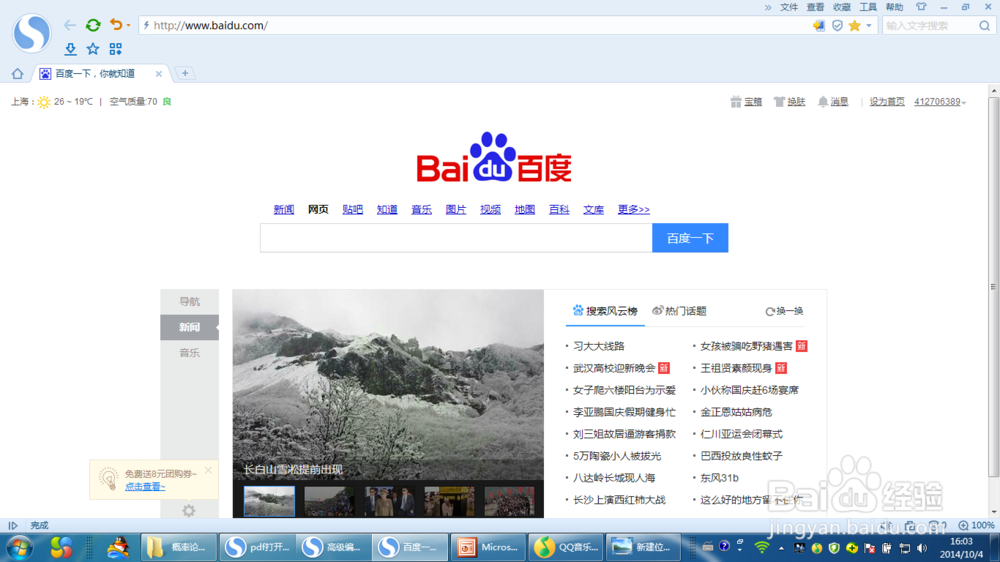Click the 文库 category link
Viewport: 1000px width, 562px height.
pyautogui.click(x=594, y=209)
